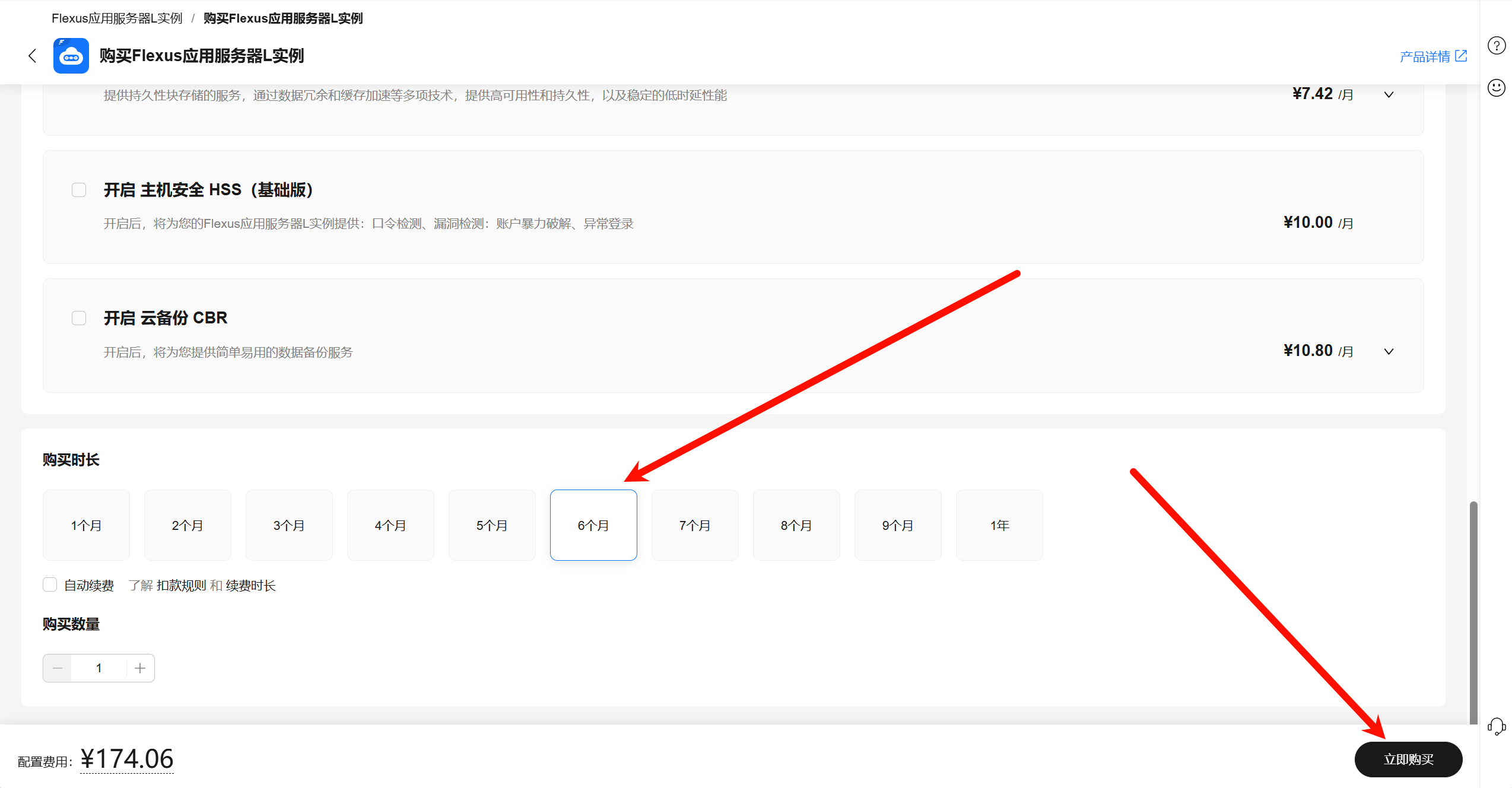Enable 主机安全 HSS 基础版 checkbox
The image size is (1512, 788).
click(x=79, y=190)
